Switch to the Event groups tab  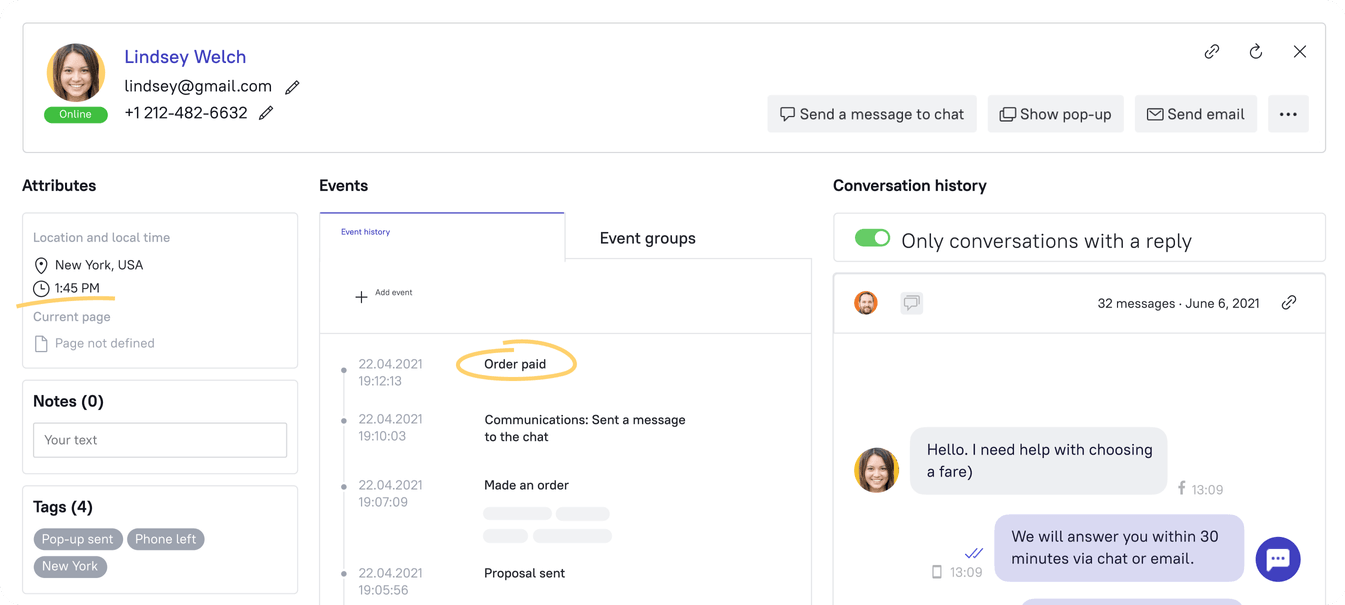click(x=647, y=239)
